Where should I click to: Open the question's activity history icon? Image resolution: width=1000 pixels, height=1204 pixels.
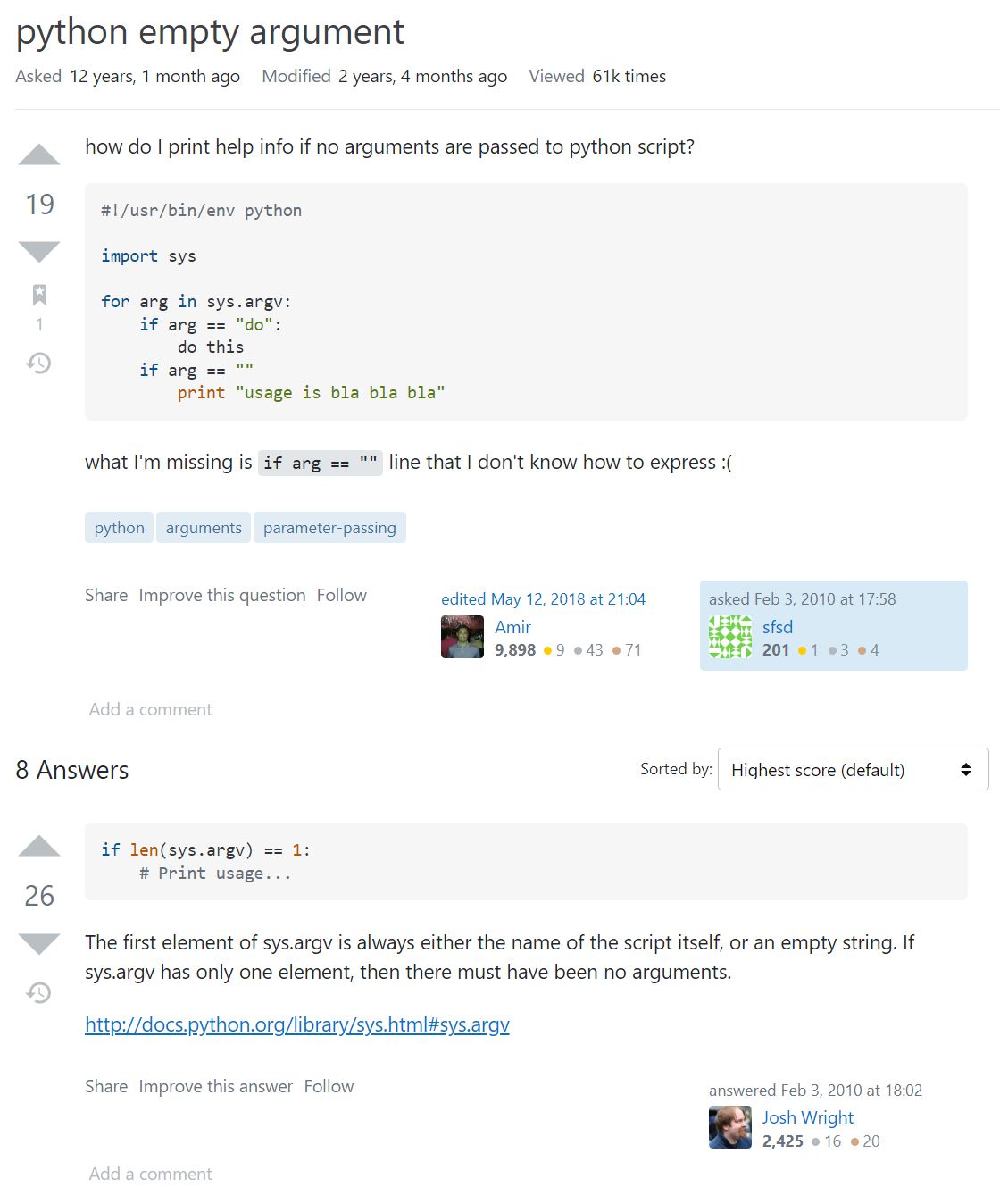[x=39, y=363]
